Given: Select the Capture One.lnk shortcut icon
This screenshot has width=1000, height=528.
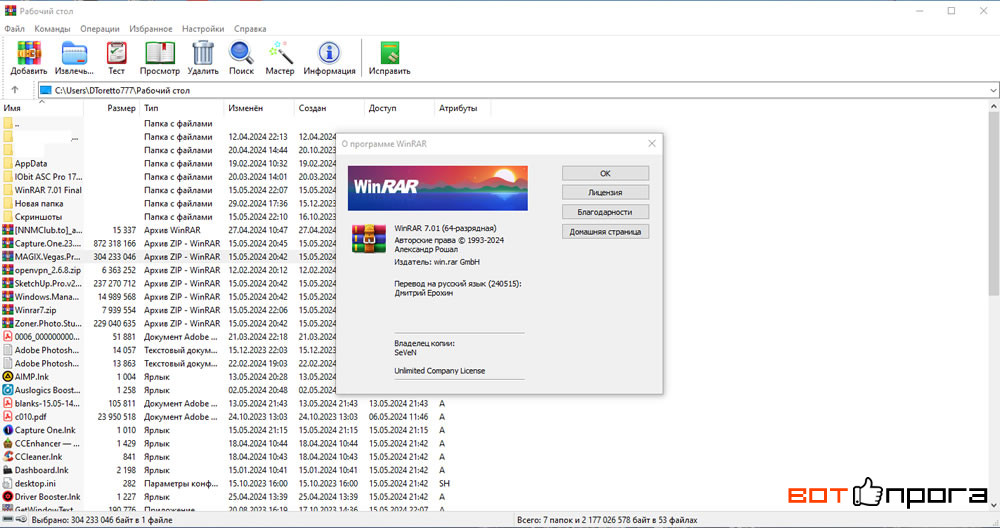Looking at the screenshot, I should (x=8, y=430).
